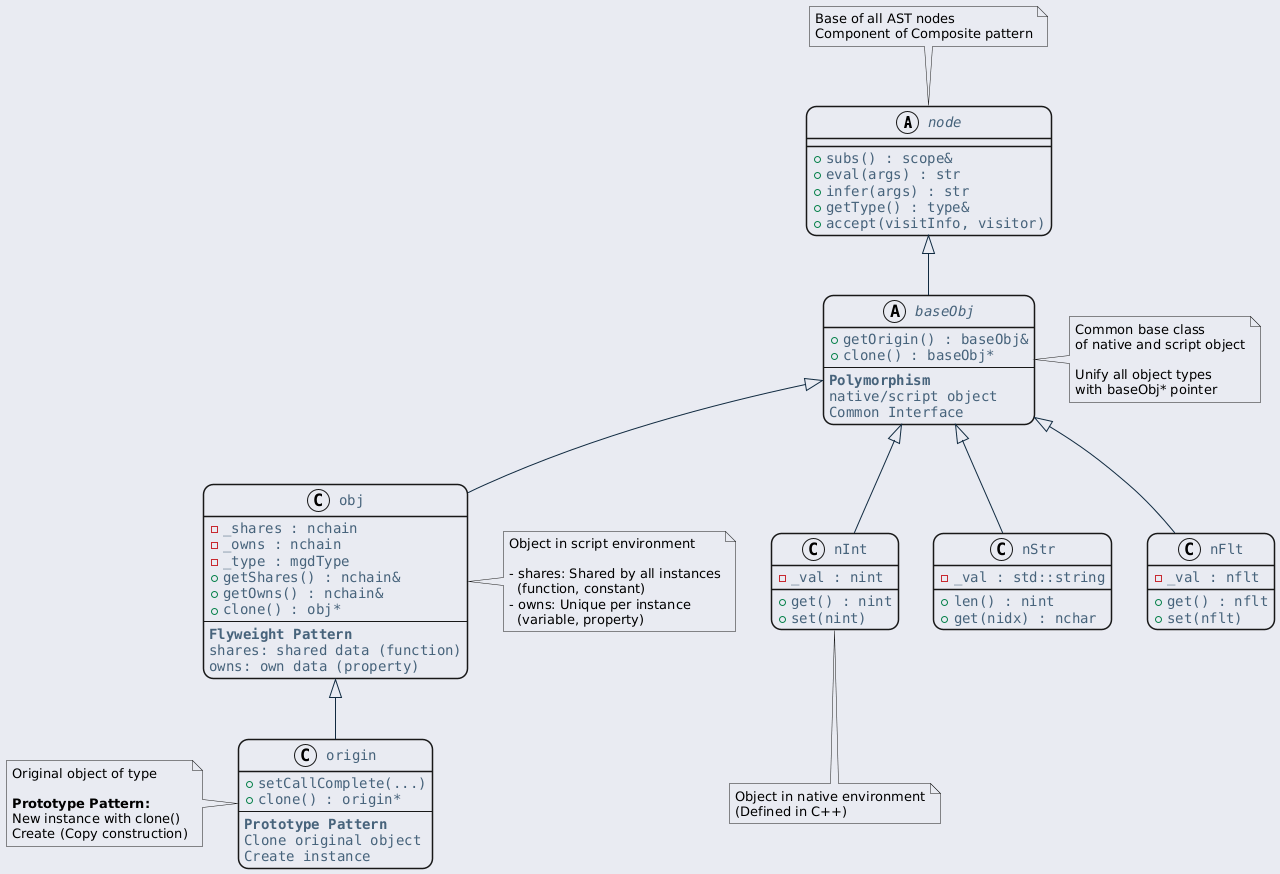Select the nStr class title

tap(1038, 549)
